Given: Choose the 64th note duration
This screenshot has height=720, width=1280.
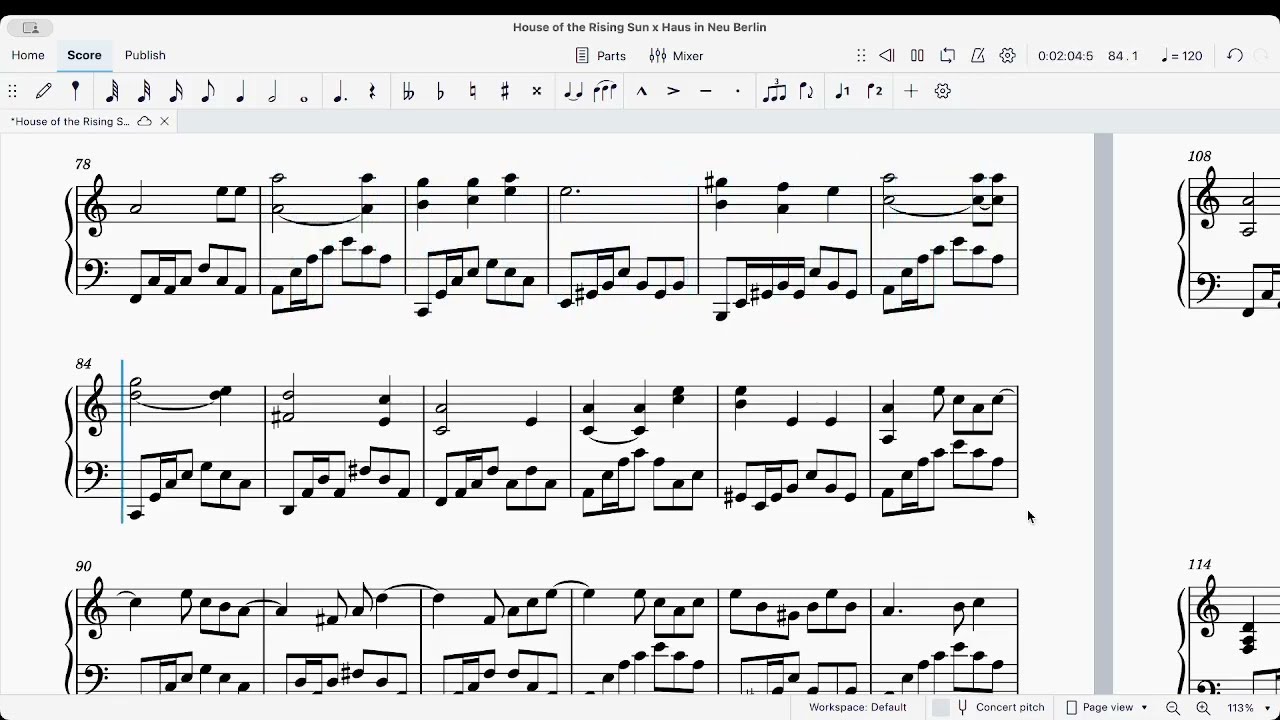Looking at the screenshot, I should tap(112, 91).
